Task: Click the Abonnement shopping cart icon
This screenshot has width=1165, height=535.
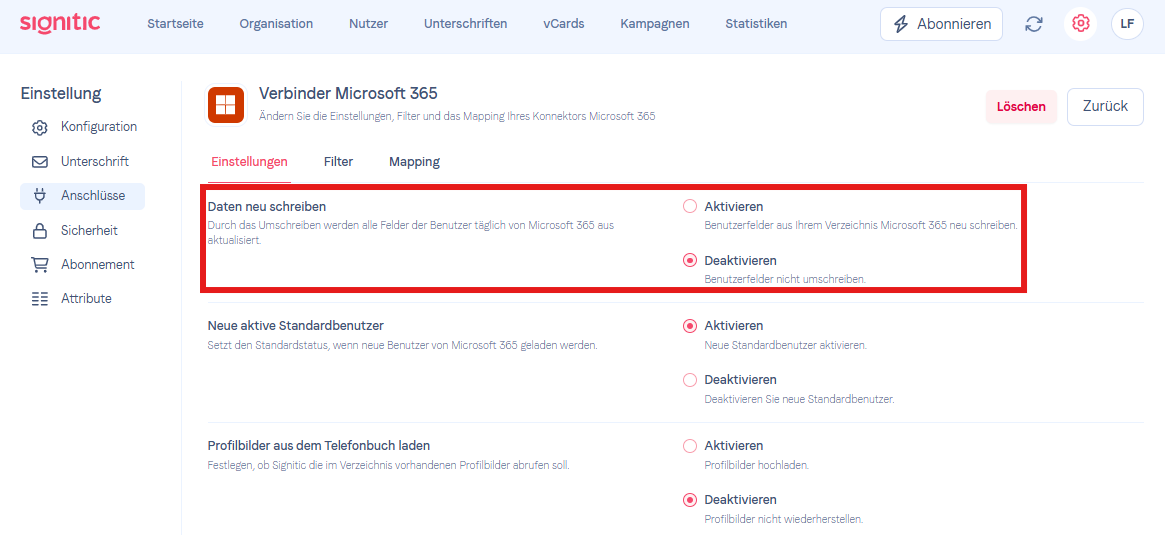Action: 39,265
